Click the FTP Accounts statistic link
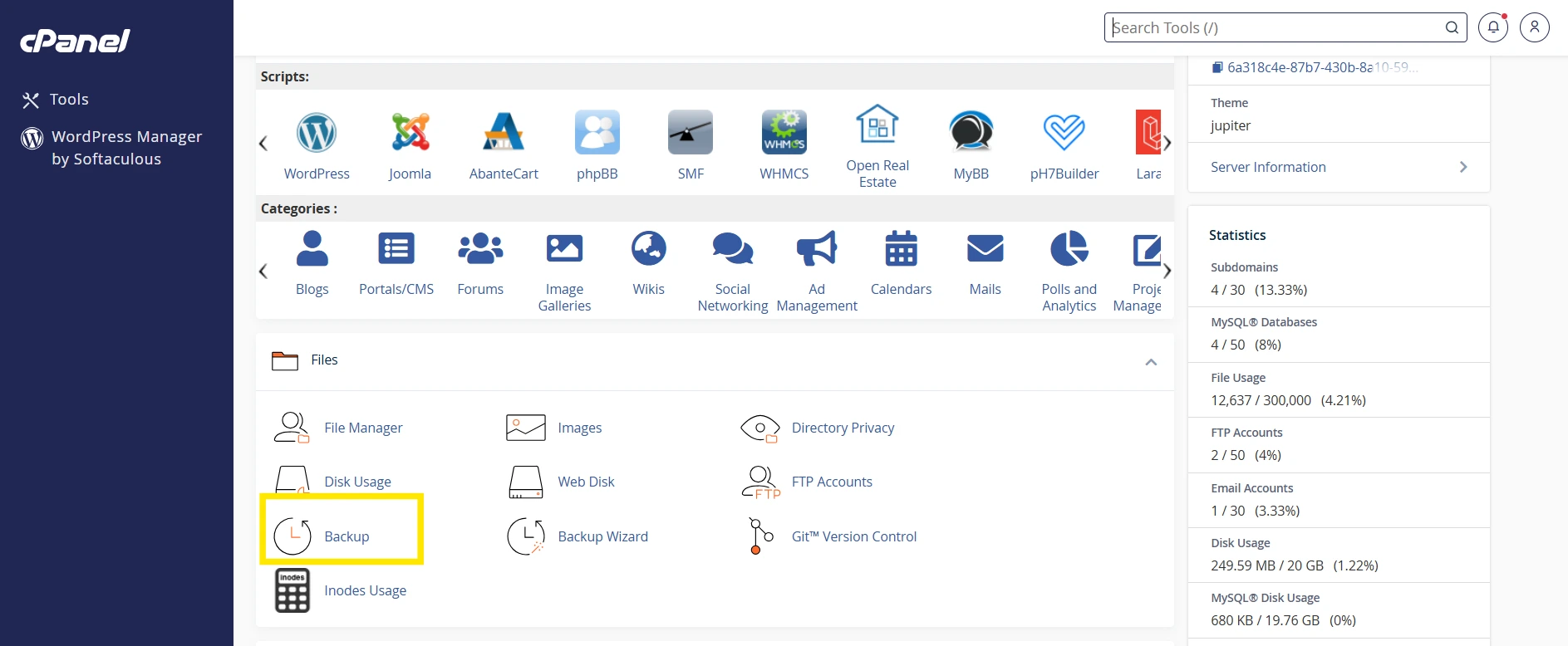This screenshot has width=1568, height=646. coord(1246,433)
